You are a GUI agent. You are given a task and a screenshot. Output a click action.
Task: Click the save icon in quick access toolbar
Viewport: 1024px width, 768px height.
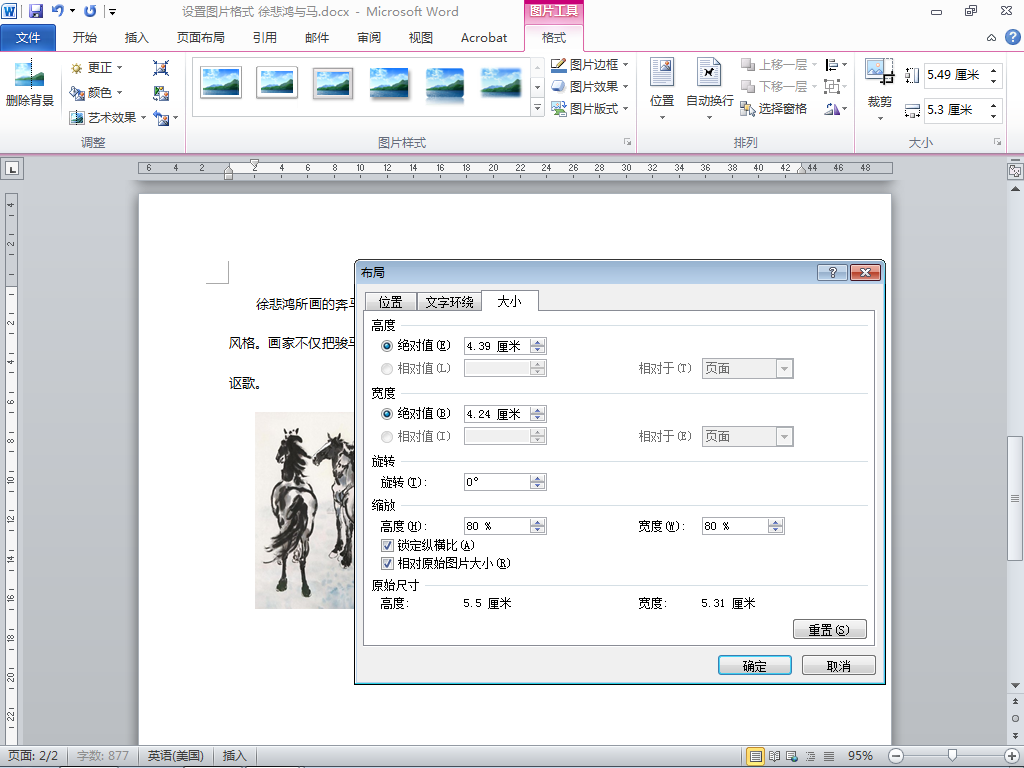(36, 11)
